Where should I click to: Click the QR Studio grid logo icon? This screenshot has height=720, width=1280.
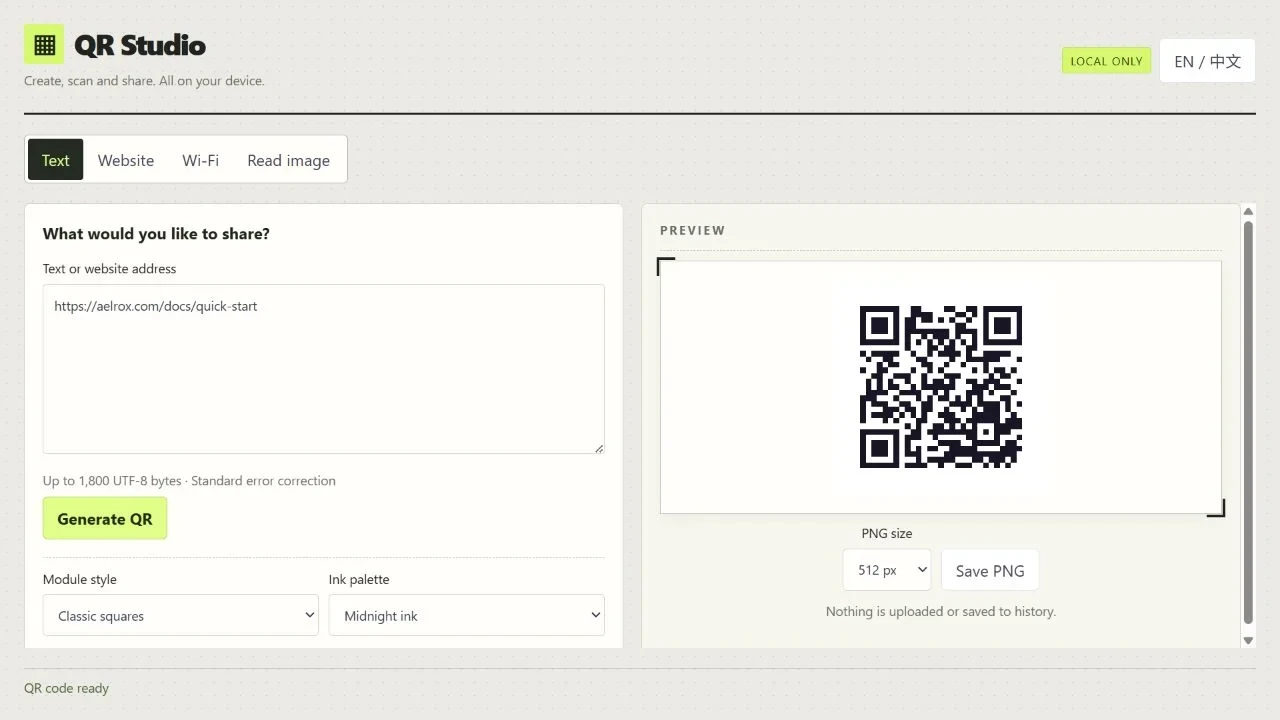coord(44,45)
